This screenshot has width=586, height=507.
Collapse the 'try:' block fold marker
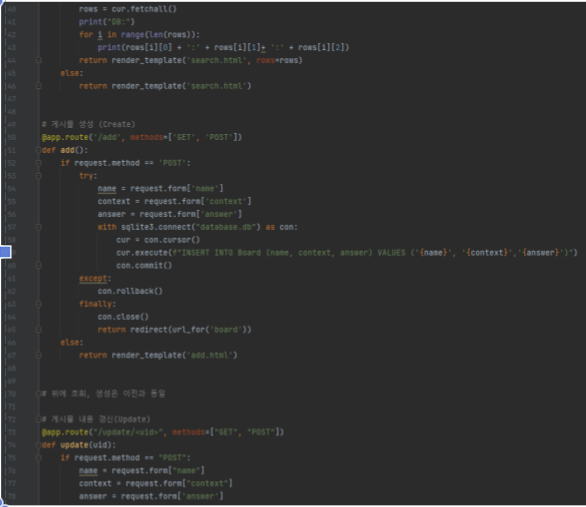tap(38, 176)
